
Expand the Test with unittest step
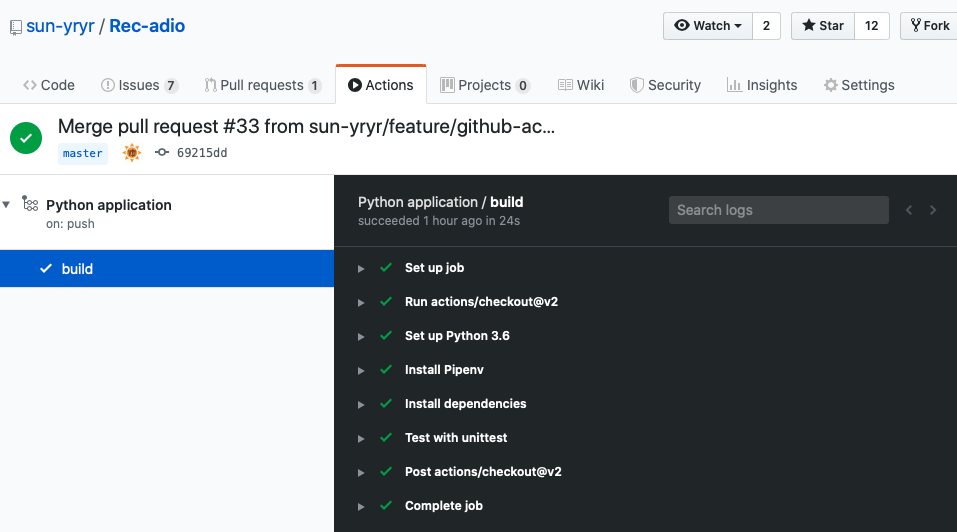[362, 438]
